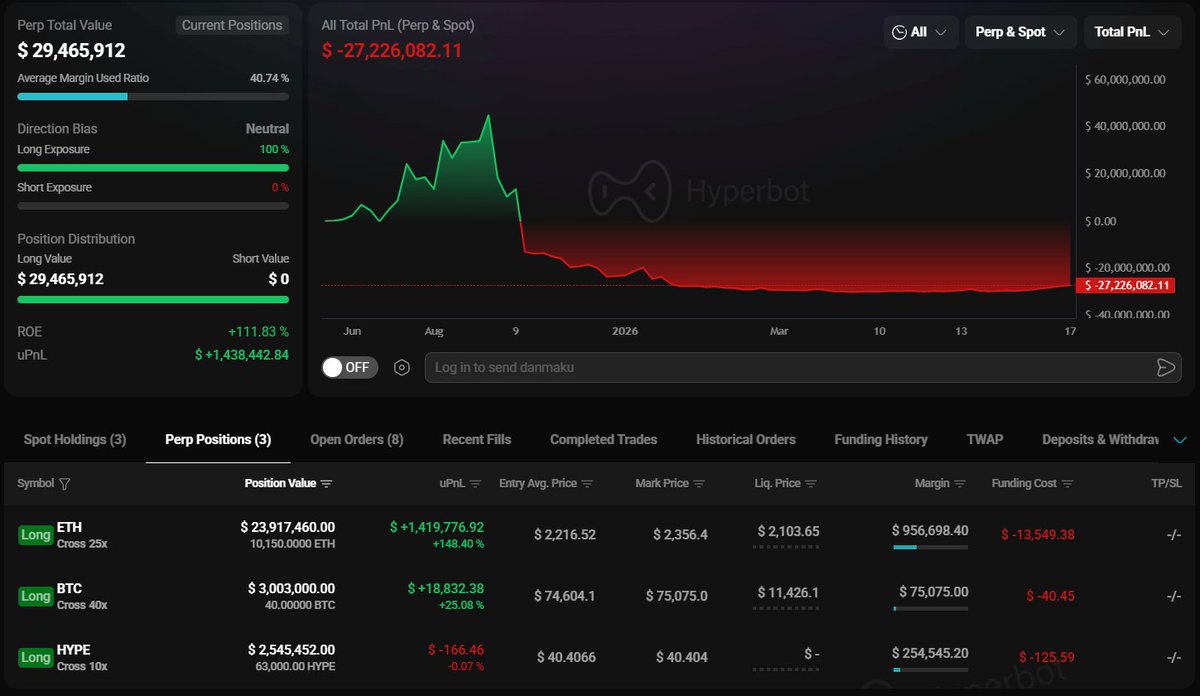1200x696 pixels.
Task: Click the Current Positions button
Action: pyautogui.click(x=232, y=25)
